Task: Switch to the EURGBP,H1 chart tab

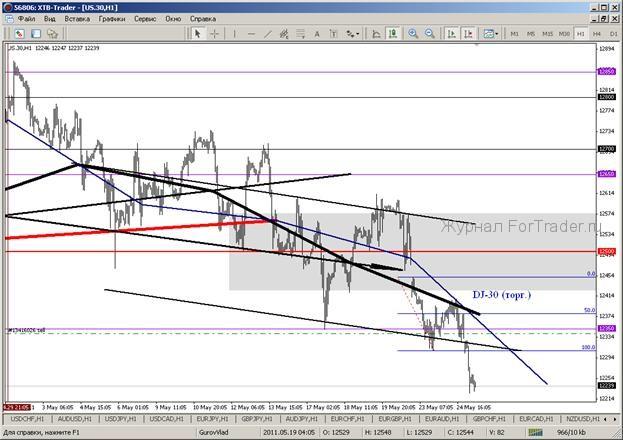Action: coord(395,419)
